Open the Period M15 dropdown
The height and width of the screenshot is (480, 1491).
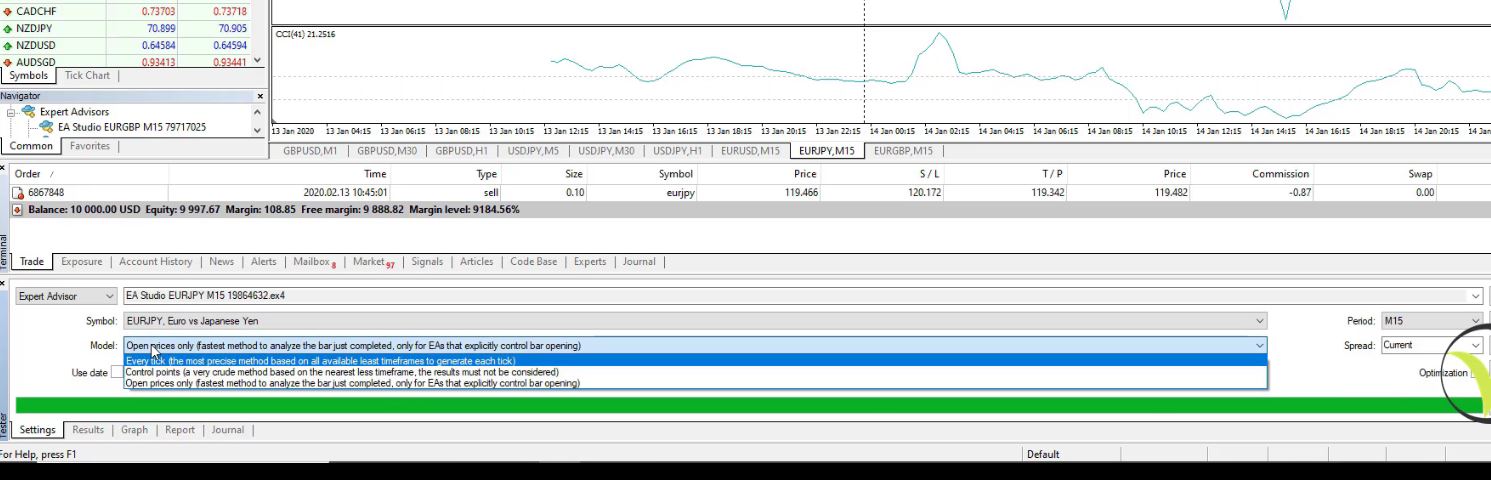pos(1429,321)
